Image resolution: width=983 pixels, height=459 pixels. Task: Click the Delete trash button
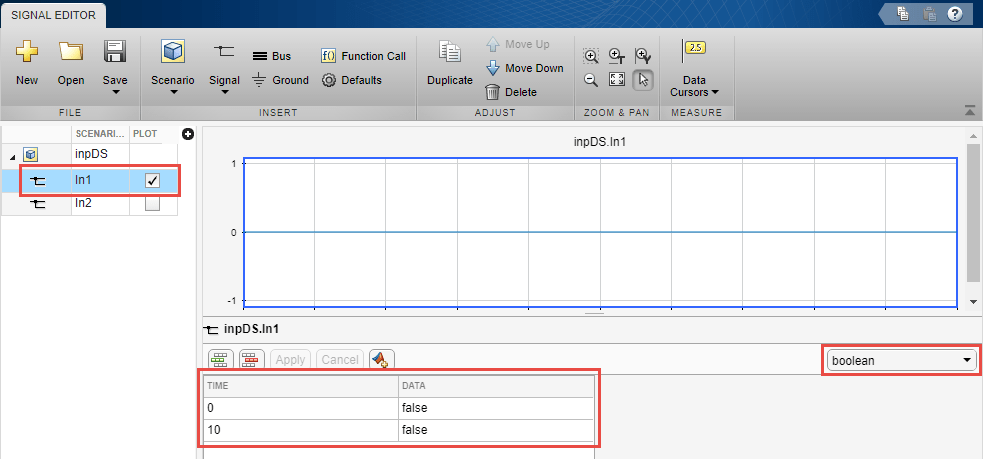pyautogui.click(x=511, y=92)
